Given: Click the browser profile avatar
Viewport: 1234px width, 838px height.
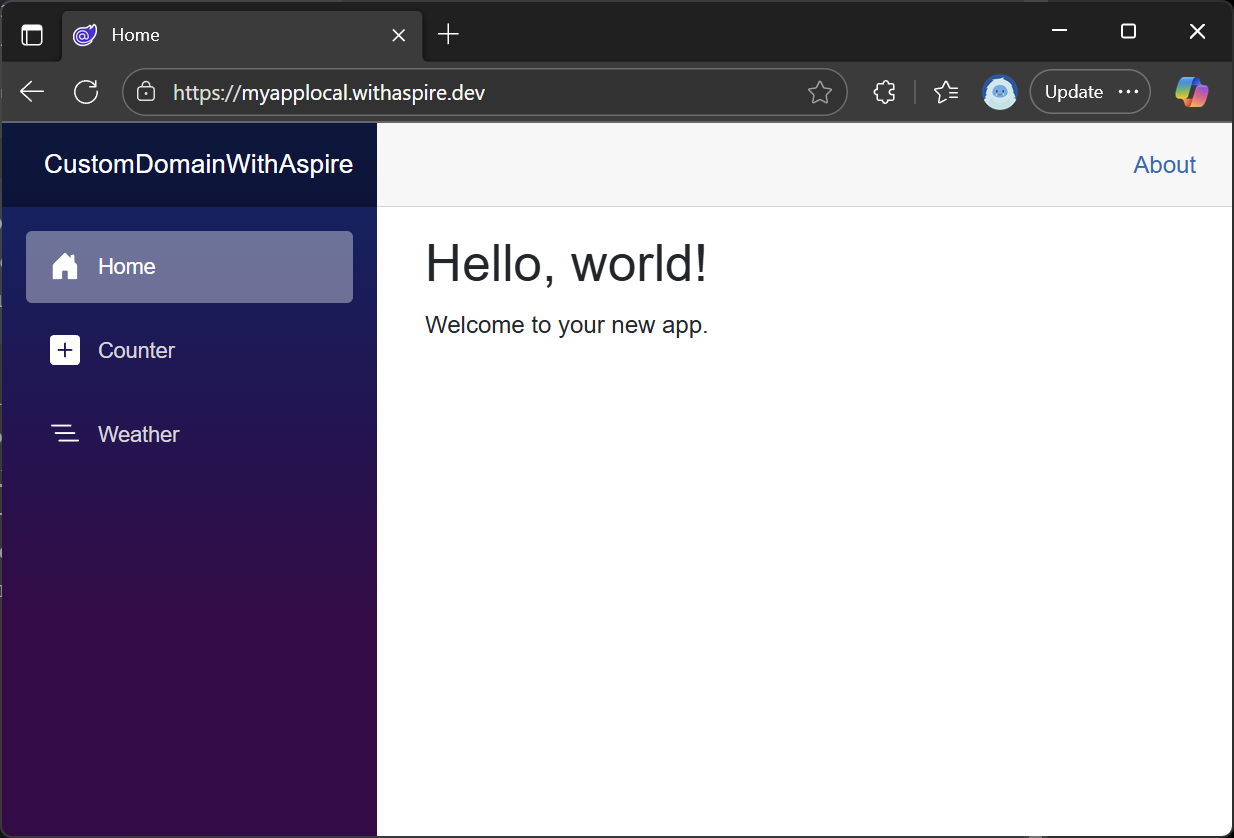Looking at the screenshot, I should [999, 92].
